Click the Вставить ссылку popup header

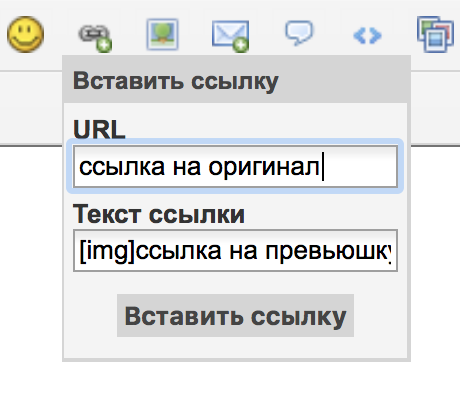pyautogui.click(x=236, y=80)
